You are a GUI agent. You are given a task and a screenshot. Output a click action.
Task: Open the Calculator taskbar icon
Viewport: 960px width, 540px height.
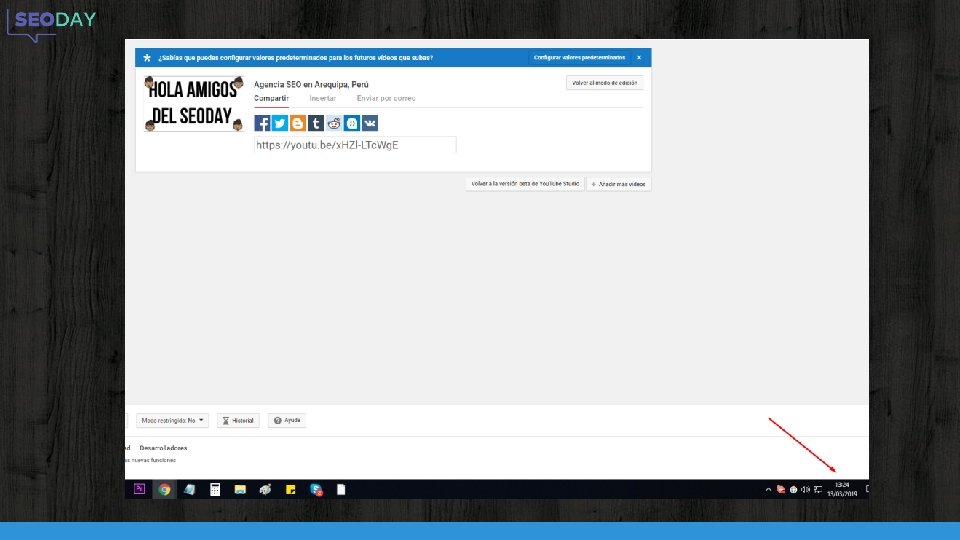tap(215, 489)
